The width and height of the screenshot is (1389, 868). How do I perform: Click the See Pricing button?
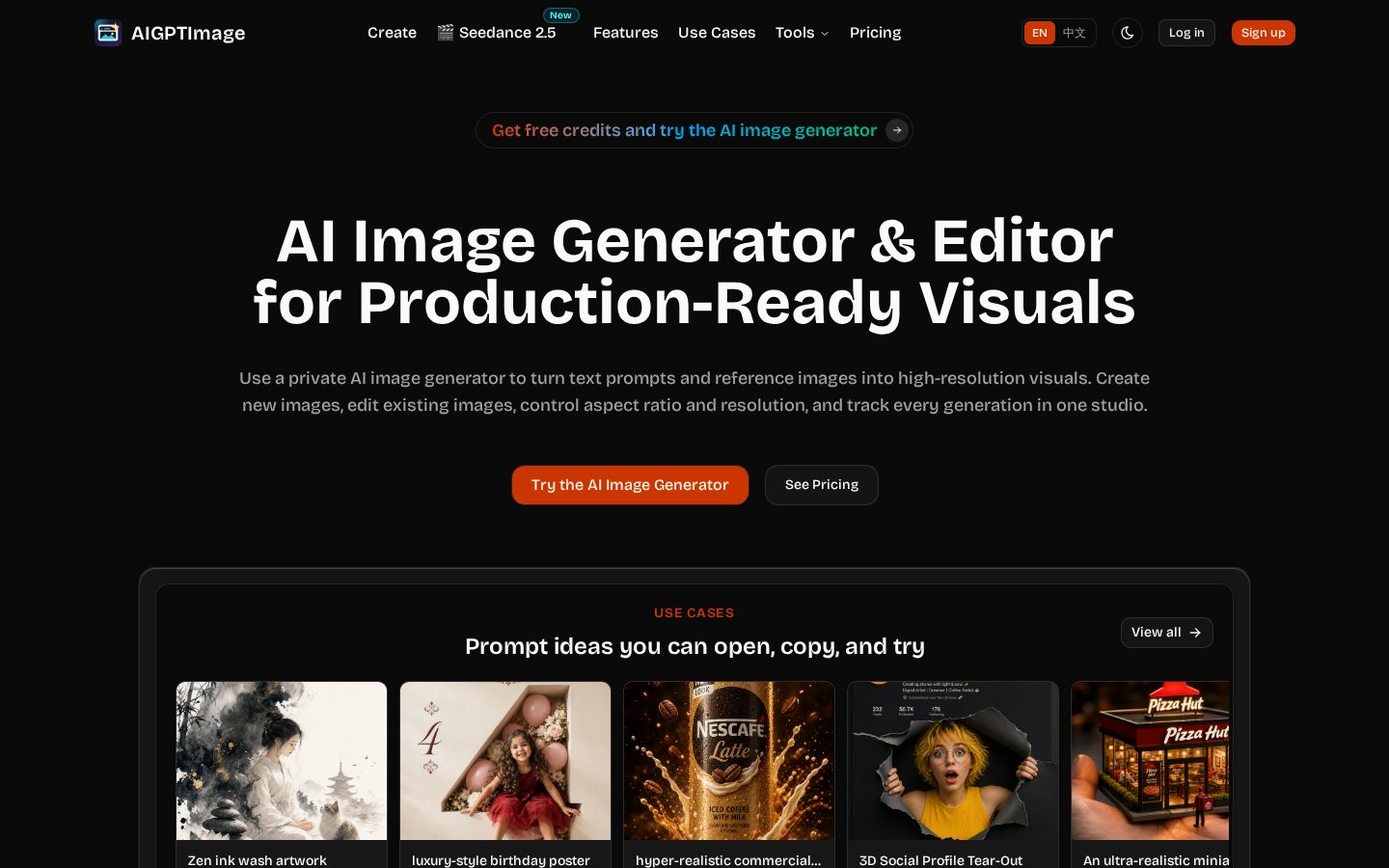(822, 485)
